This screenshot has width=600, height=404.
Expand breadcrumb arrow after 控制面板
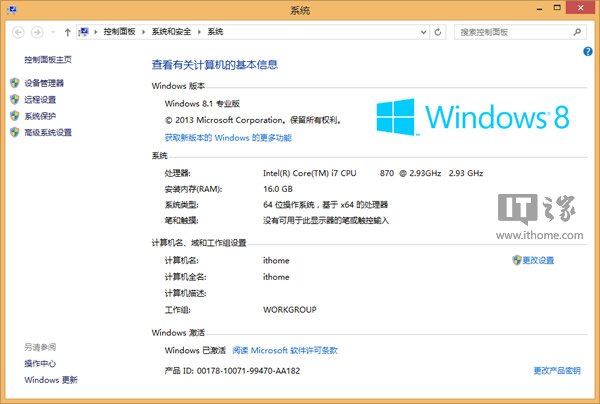[143, 32]
